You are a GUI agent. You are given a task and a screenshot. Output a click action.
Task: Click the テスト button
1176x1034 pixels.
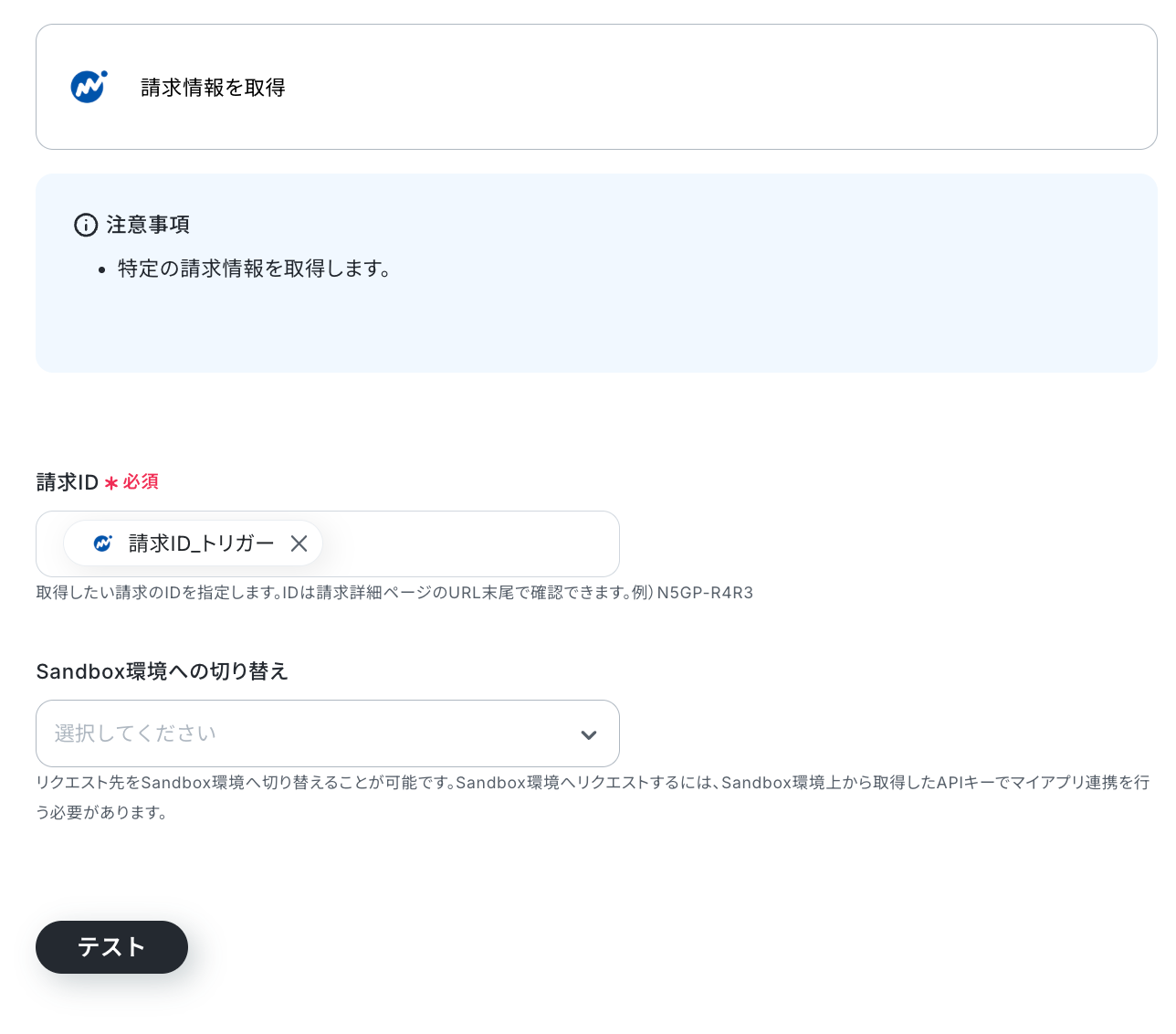[111, 947]
